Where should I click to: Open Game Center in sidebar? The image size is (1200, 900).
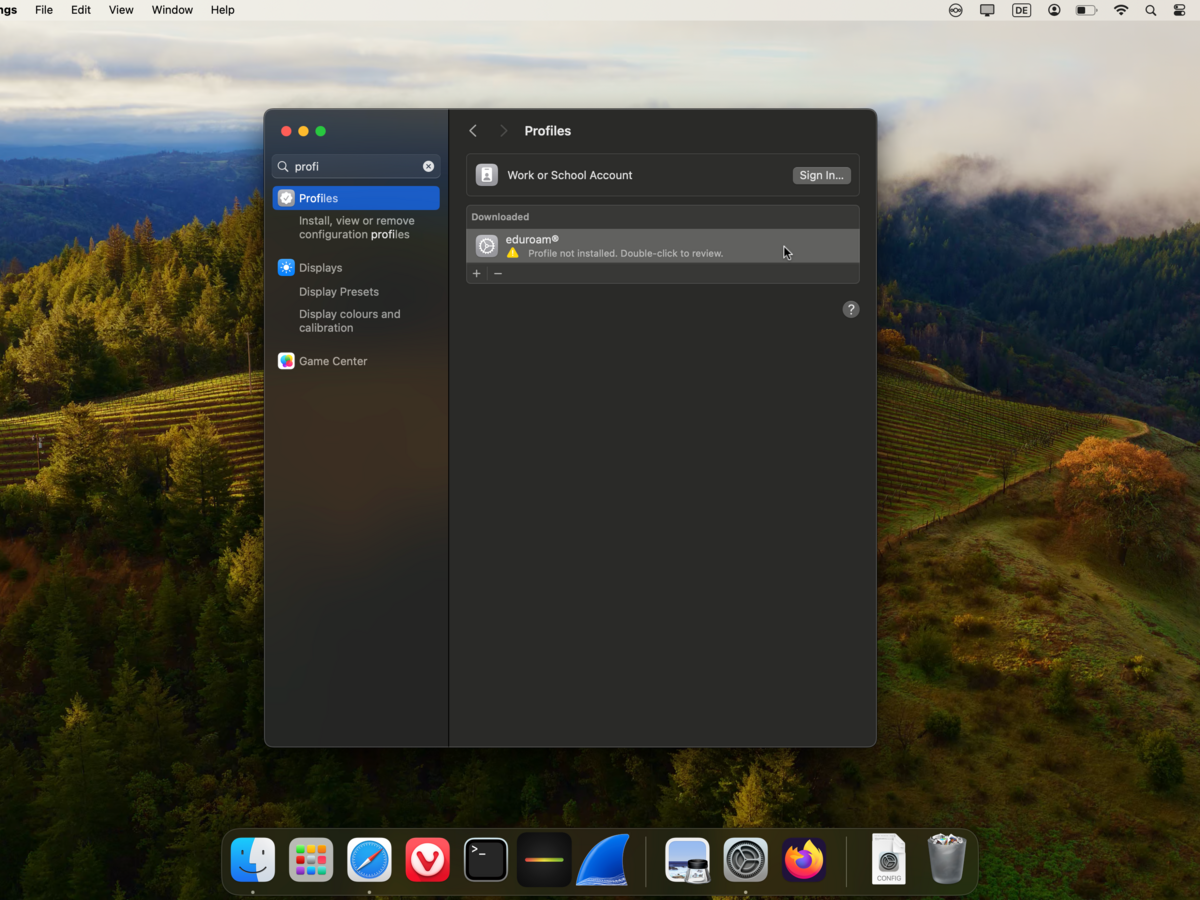click(x=332, y=361)
